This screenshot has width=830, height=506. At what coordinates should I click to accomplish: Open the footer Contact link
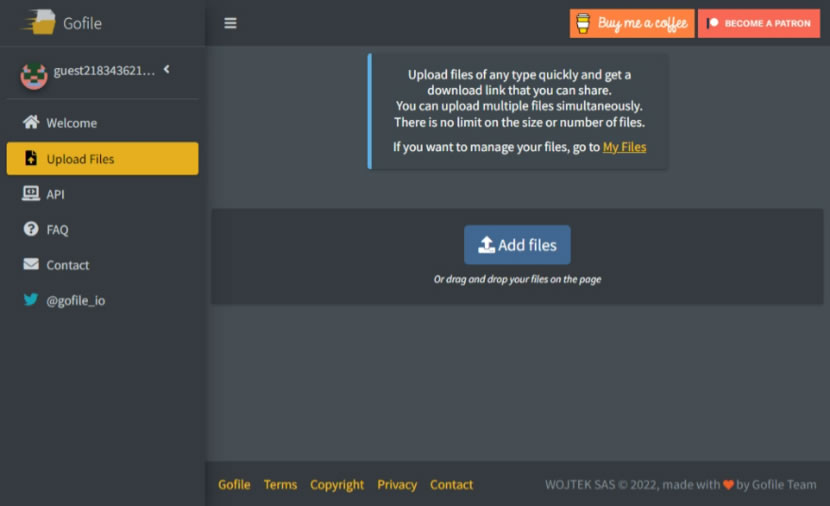[452, 484]
